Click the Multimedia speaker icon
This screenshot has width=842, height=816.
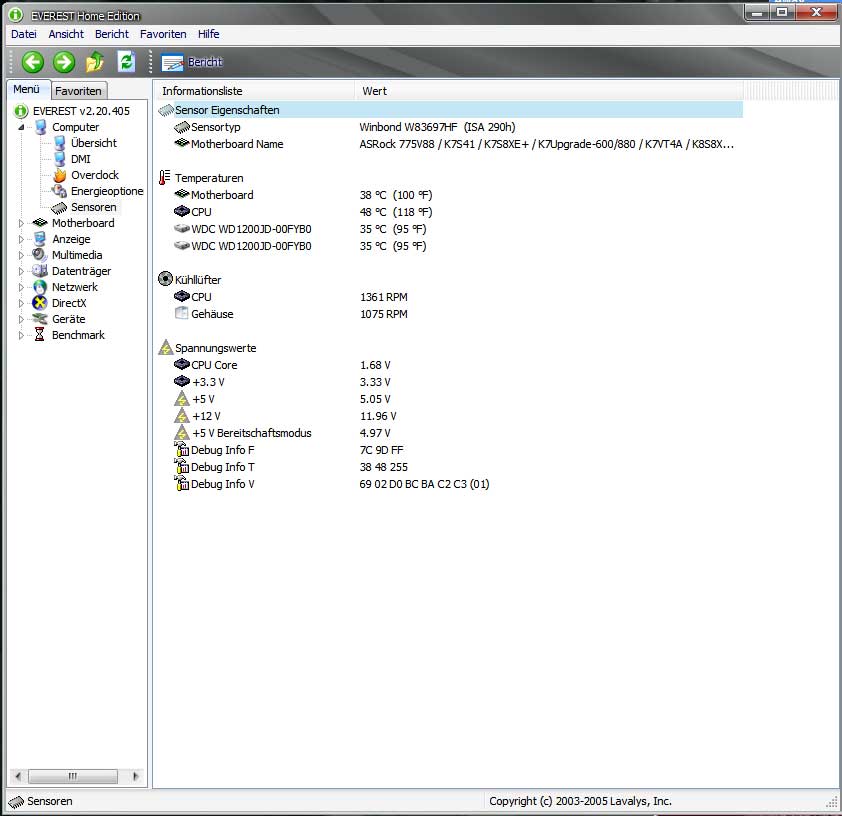click(40, 254)
